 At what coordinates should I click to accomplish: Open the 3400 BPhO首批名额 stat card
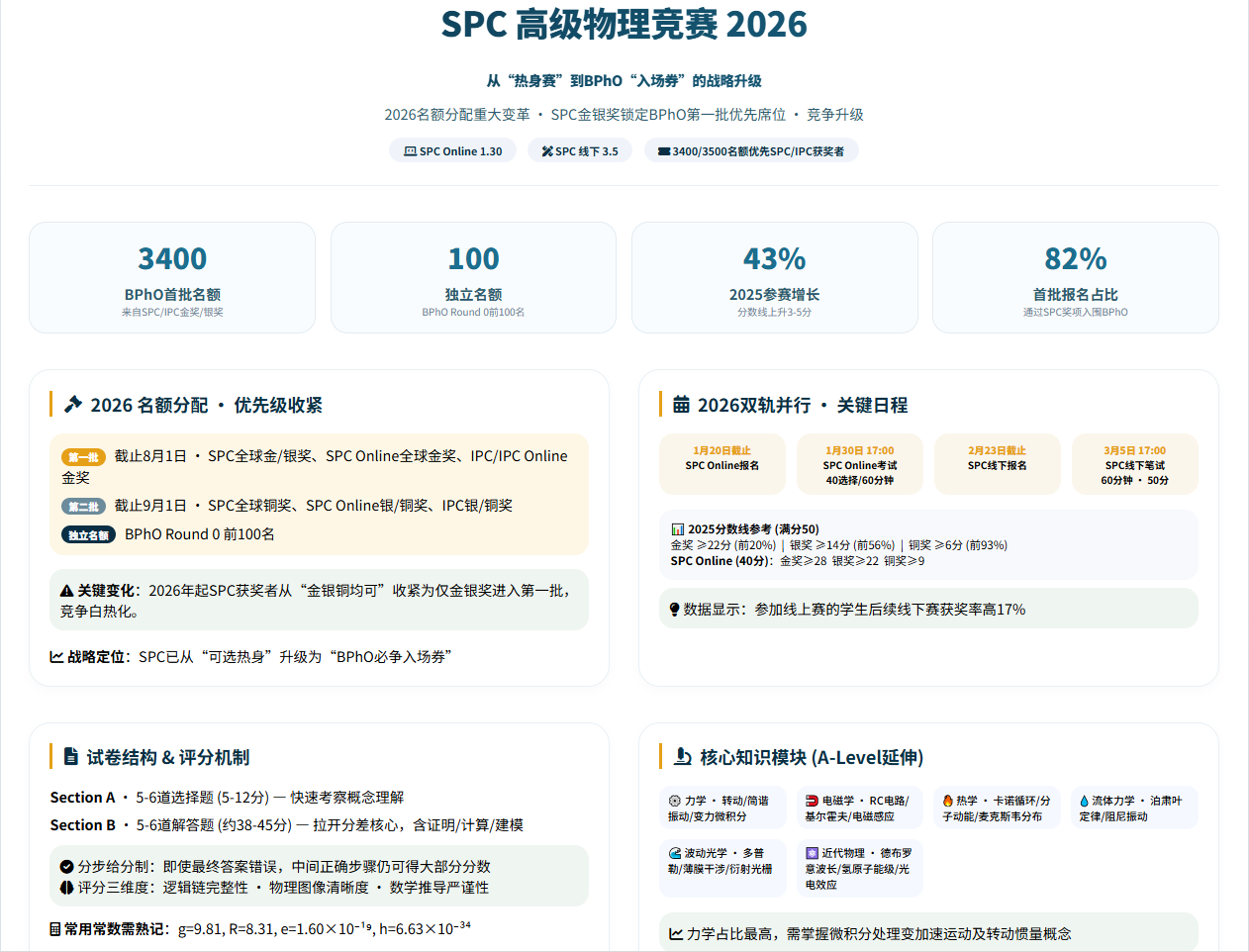[x=172, y=278]
